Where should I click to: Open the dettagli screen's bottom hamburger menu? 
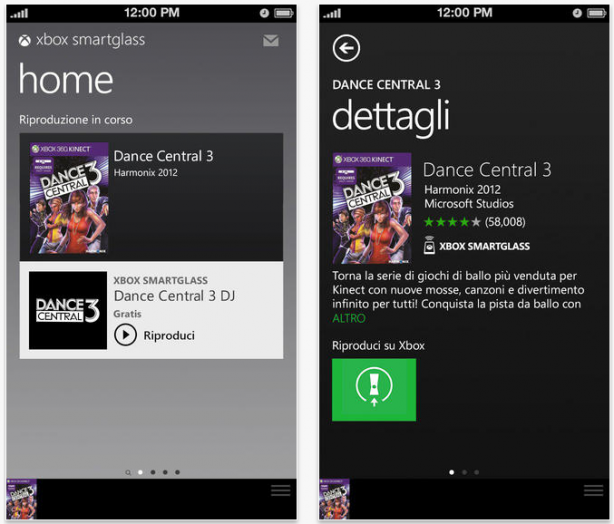(593, 490)
